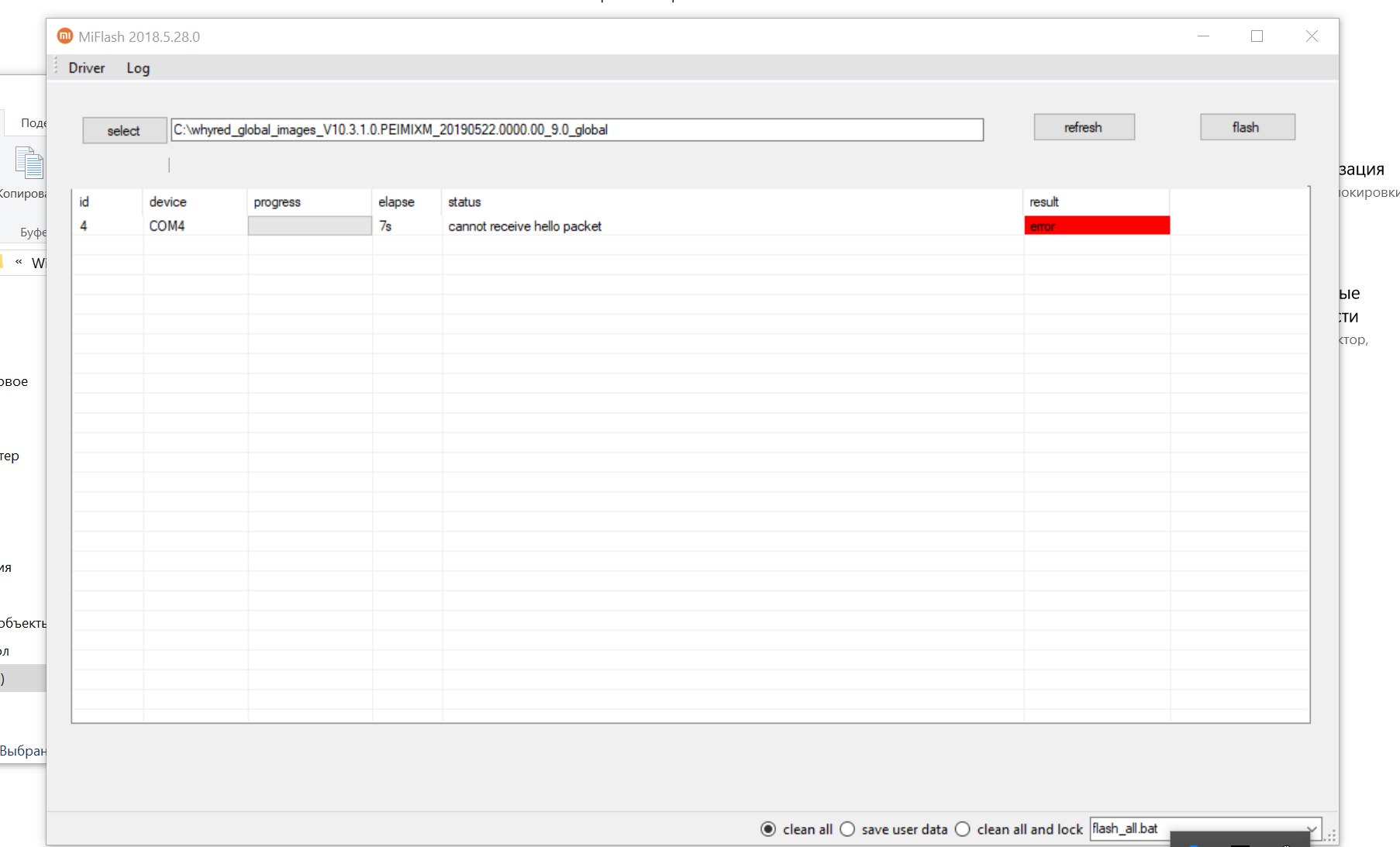Click 'cannot receive hello packet' status text

point(525,226)
